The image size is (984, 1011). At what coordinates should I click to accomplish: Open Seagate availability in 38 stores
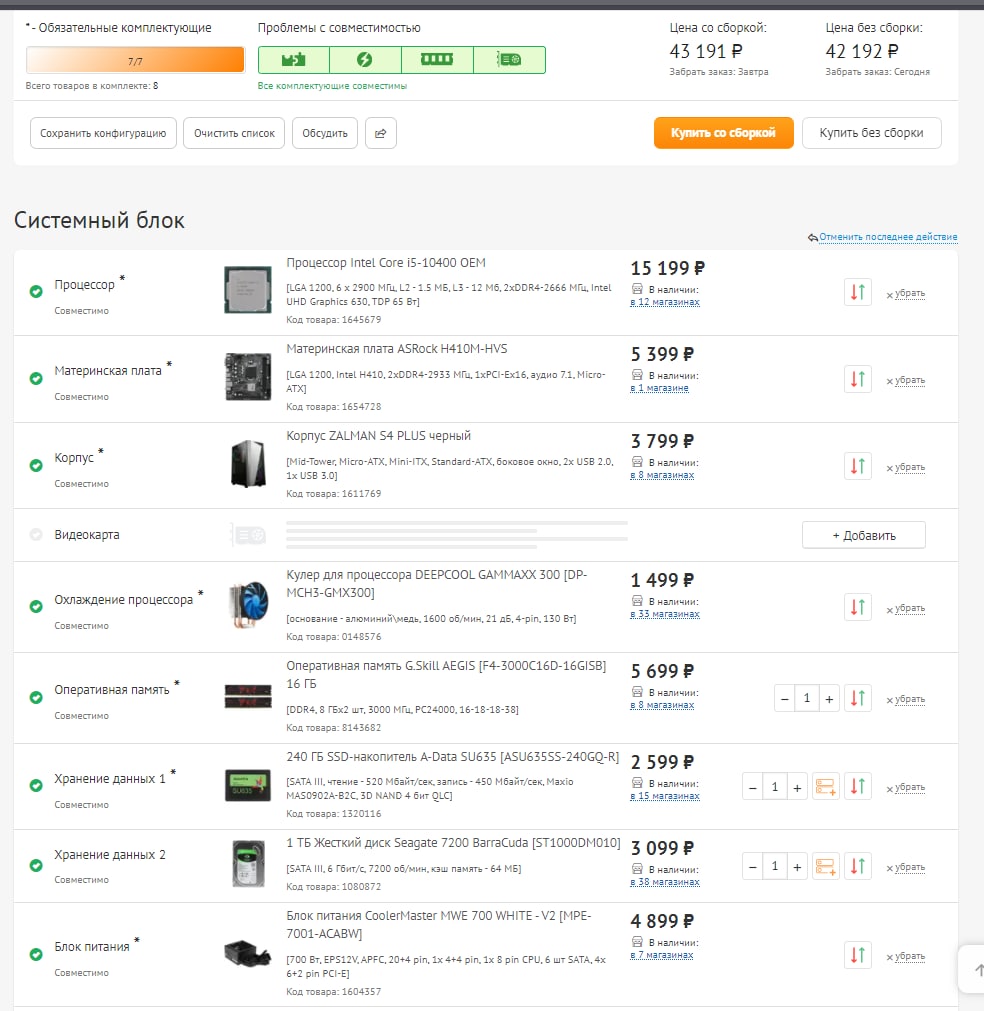click(x=665, y=882)
